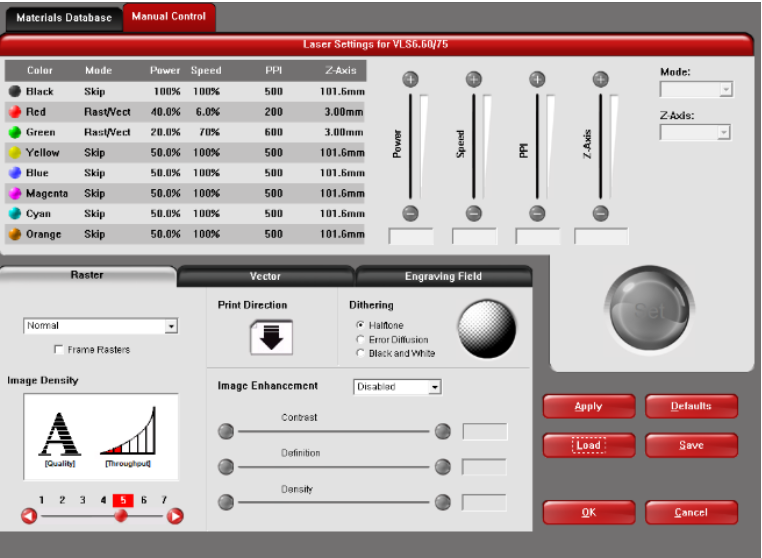This screenshot has height=558, width=762.
Task: Select the Green color ball in the table
Action: tap(15, 132)
